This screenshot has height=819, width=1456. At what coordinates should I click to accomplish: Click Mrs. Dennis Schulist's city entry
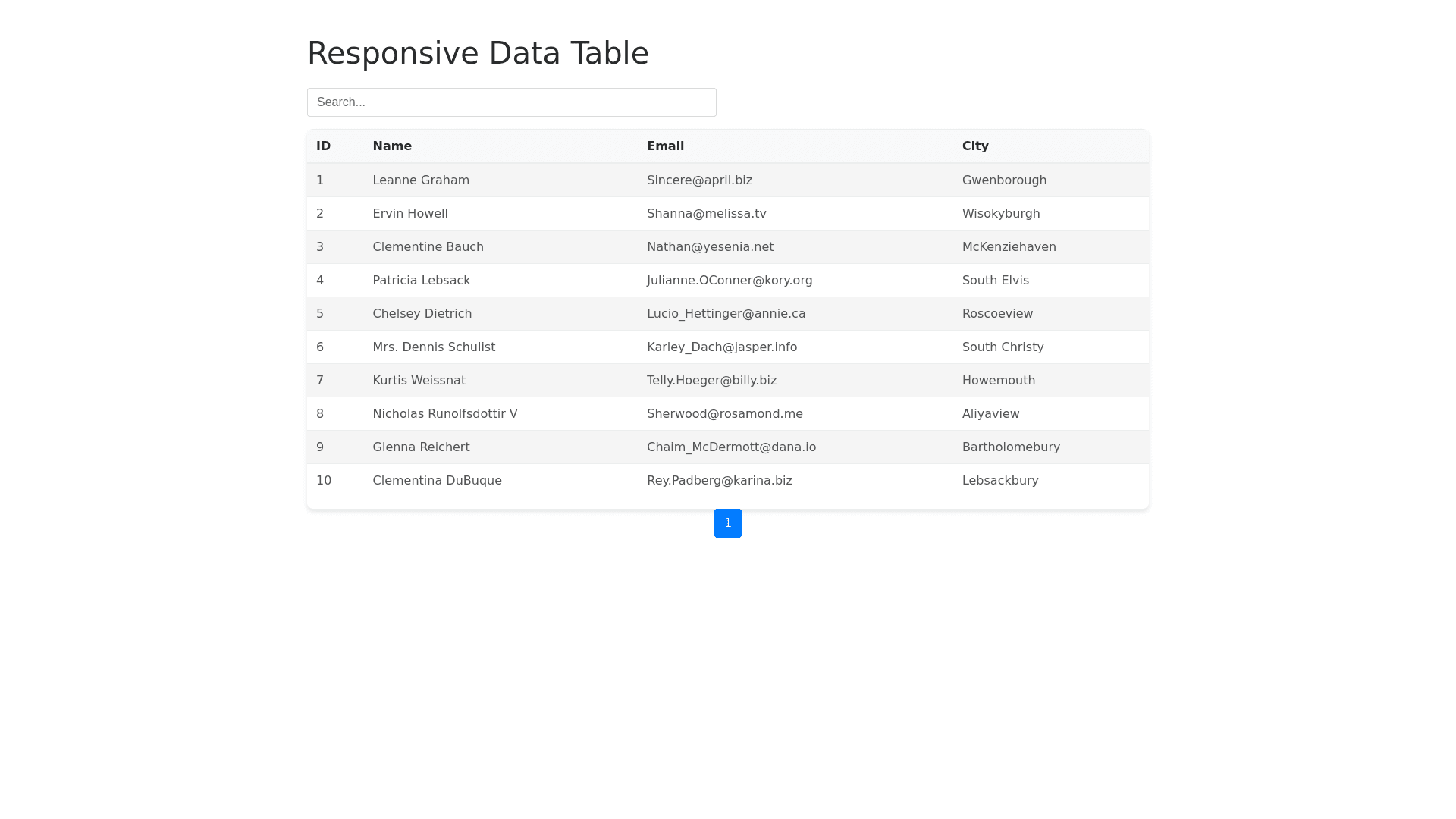pos(1003,347)
